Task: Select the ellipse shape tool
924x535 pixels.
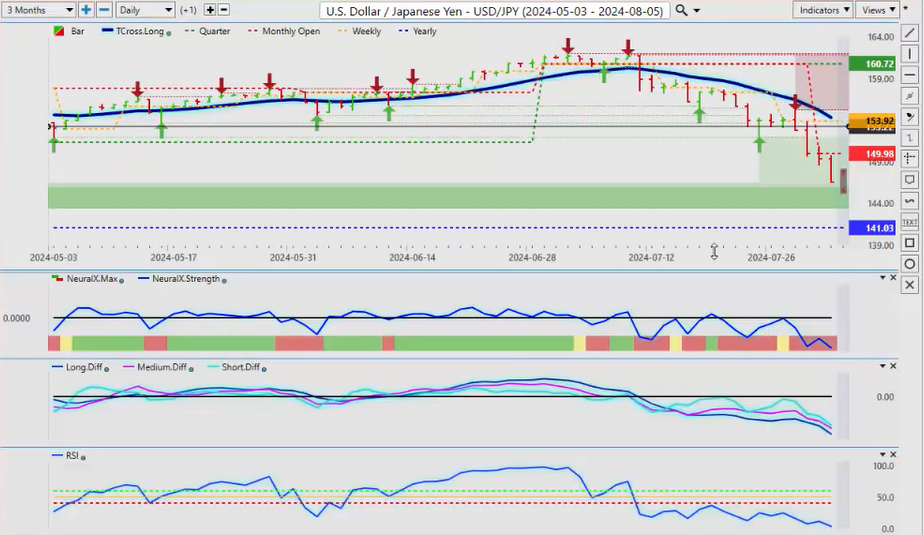Action: 910,264
